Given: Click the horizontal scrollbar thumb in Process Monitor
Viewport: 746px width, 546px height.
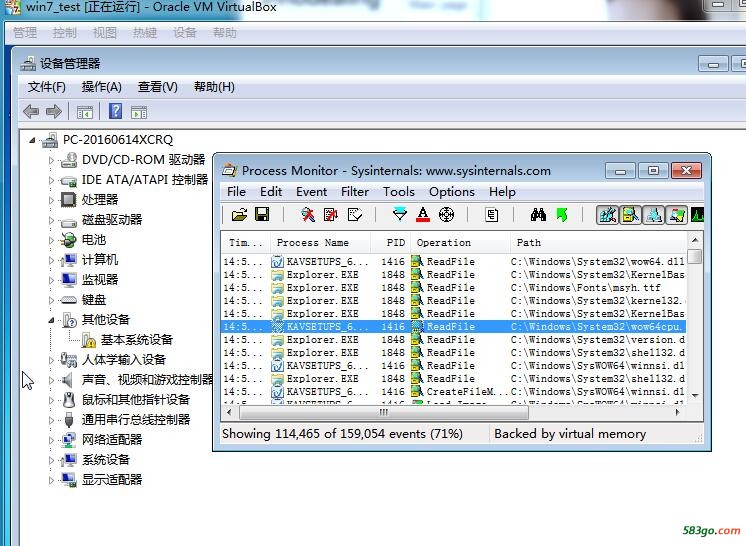Looking at the screenshot, I should (384, 412).
